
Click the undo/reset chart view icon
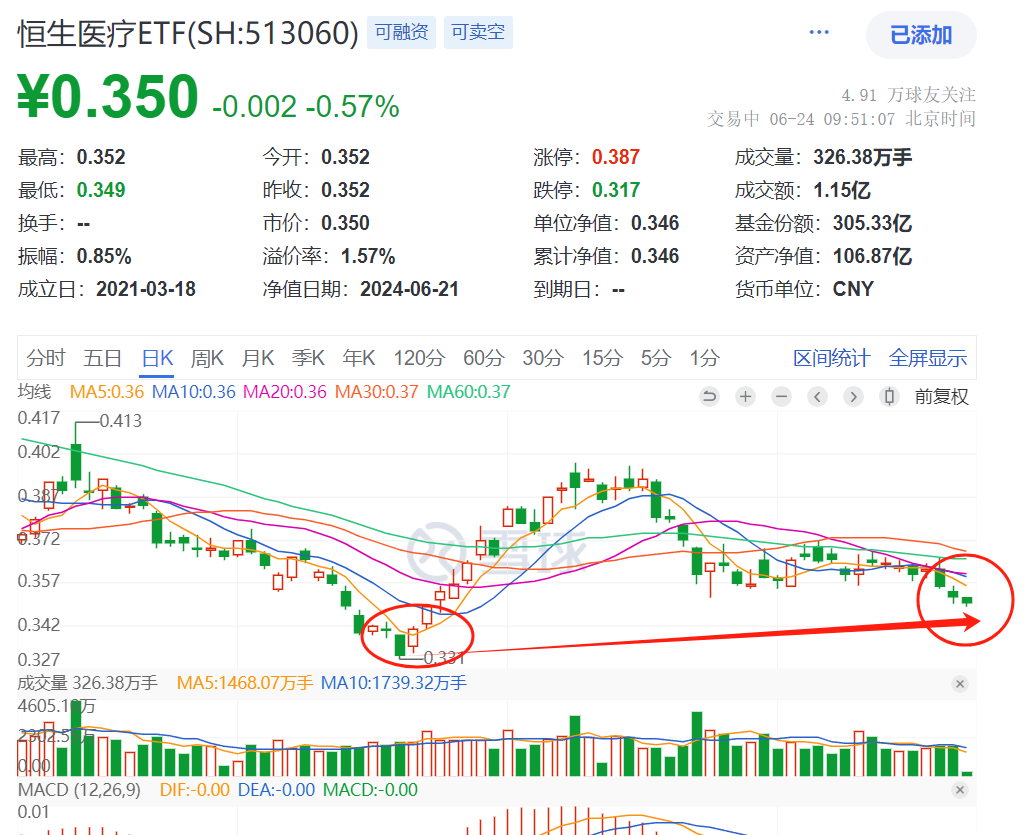709,397
